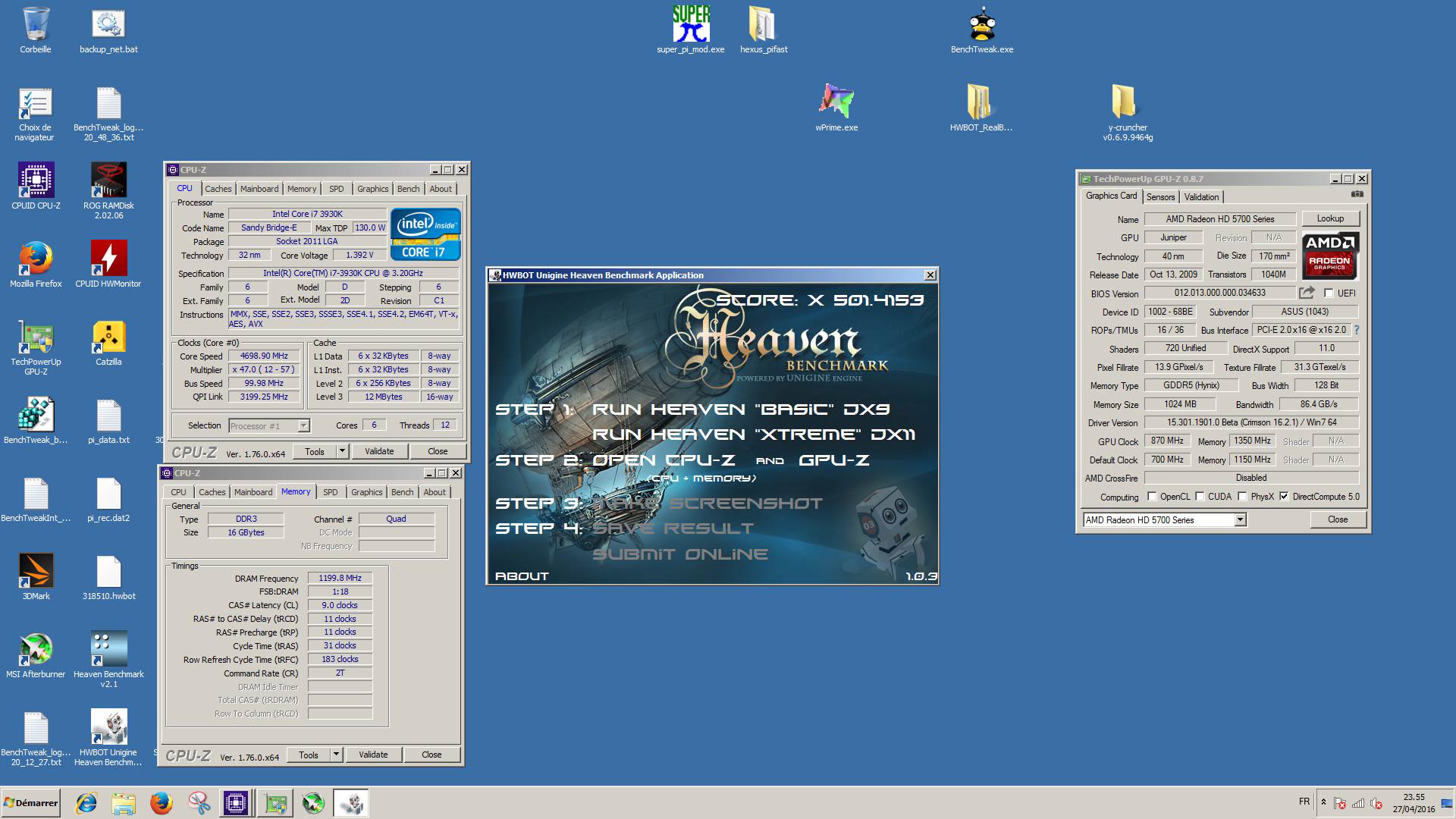The image size is (1456, 819).
Task: Launch MSI Afterburner desktop shortcut
Action: (36, 654)
